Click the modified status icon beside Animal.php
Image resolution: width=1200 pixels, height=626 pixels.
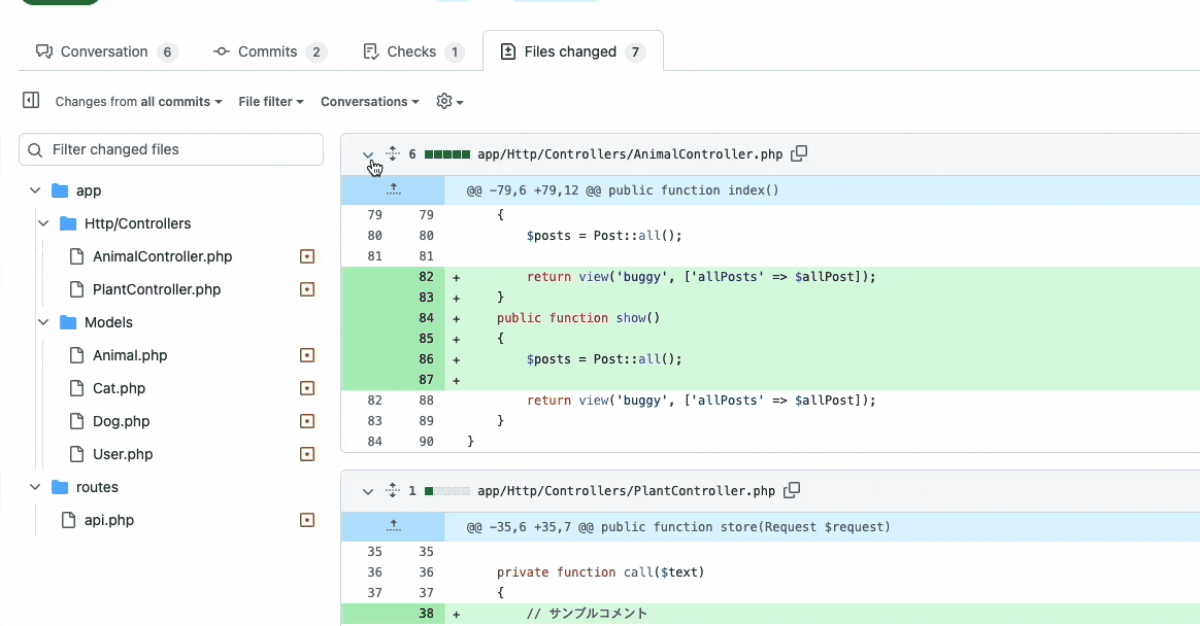(307, 356)
